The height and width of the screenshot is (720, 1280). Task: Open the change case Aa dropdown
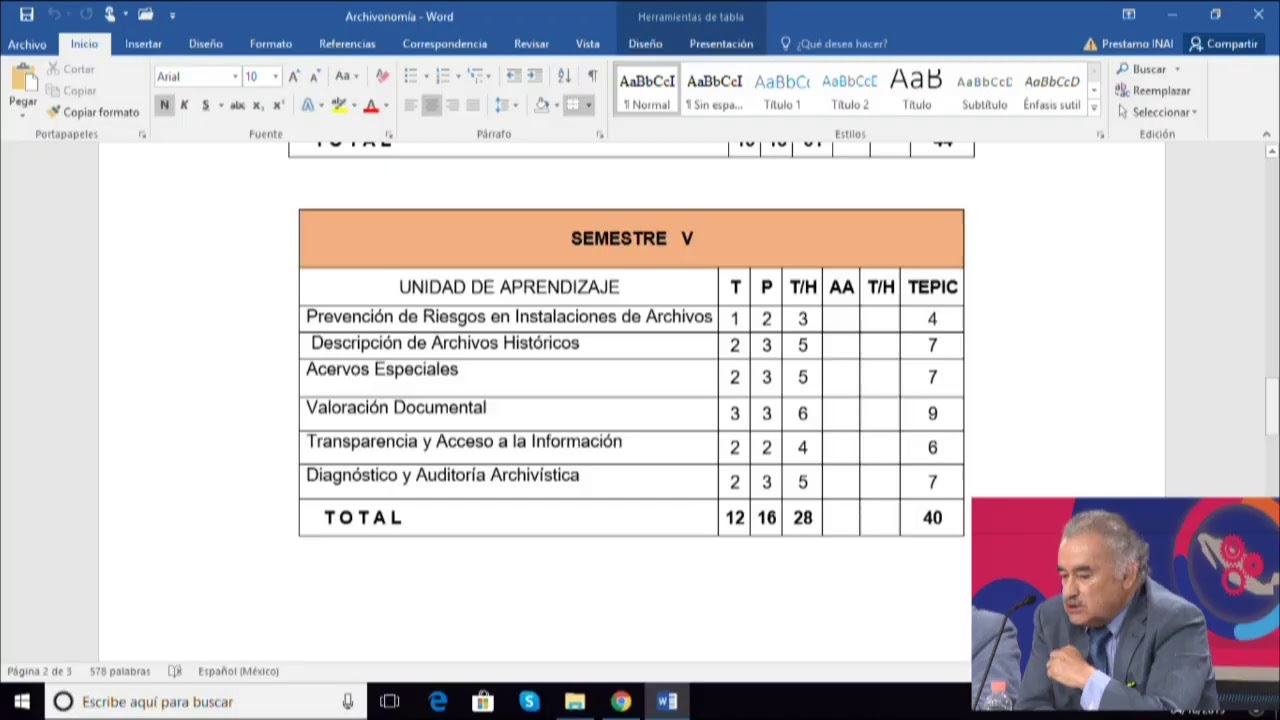click(346, 76)
